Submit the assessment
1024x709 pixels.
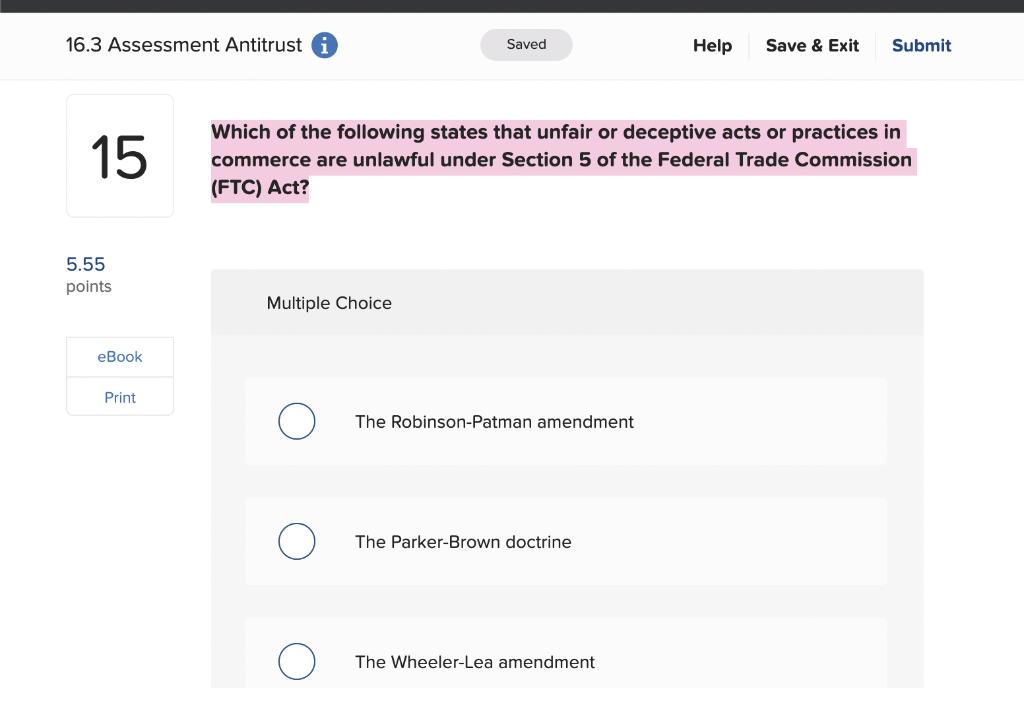(x=920, y=45)
